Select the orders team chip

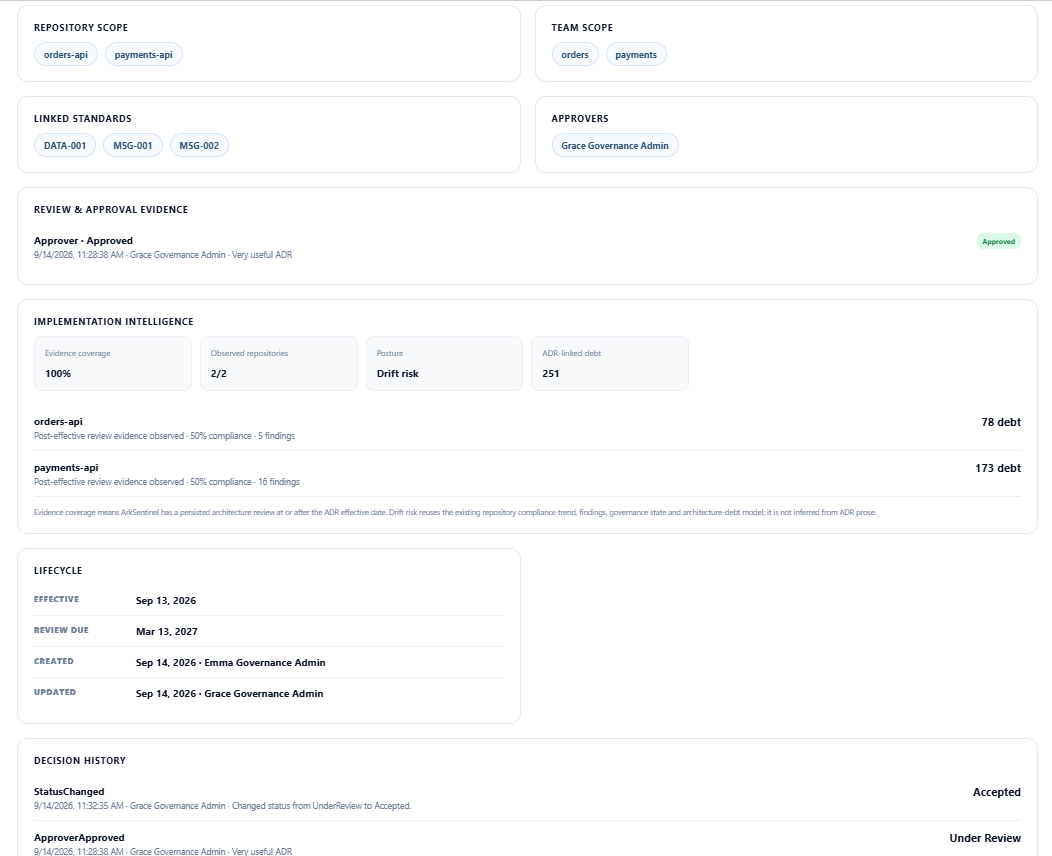[575, 55]
